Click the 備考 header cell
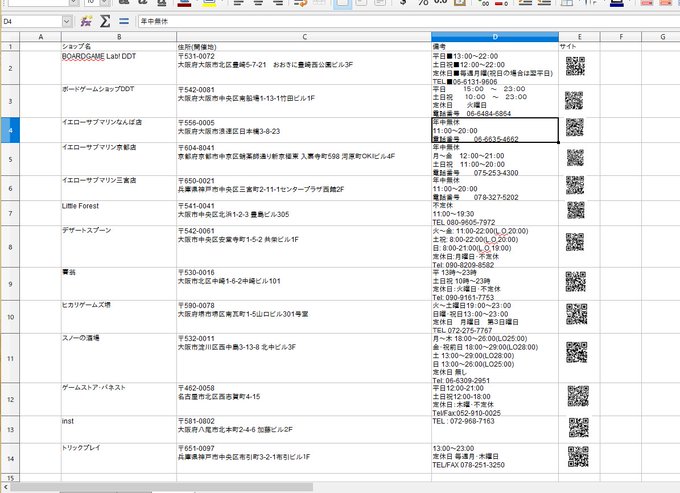Viewport: 680px width, 493px height. [495, 46]
